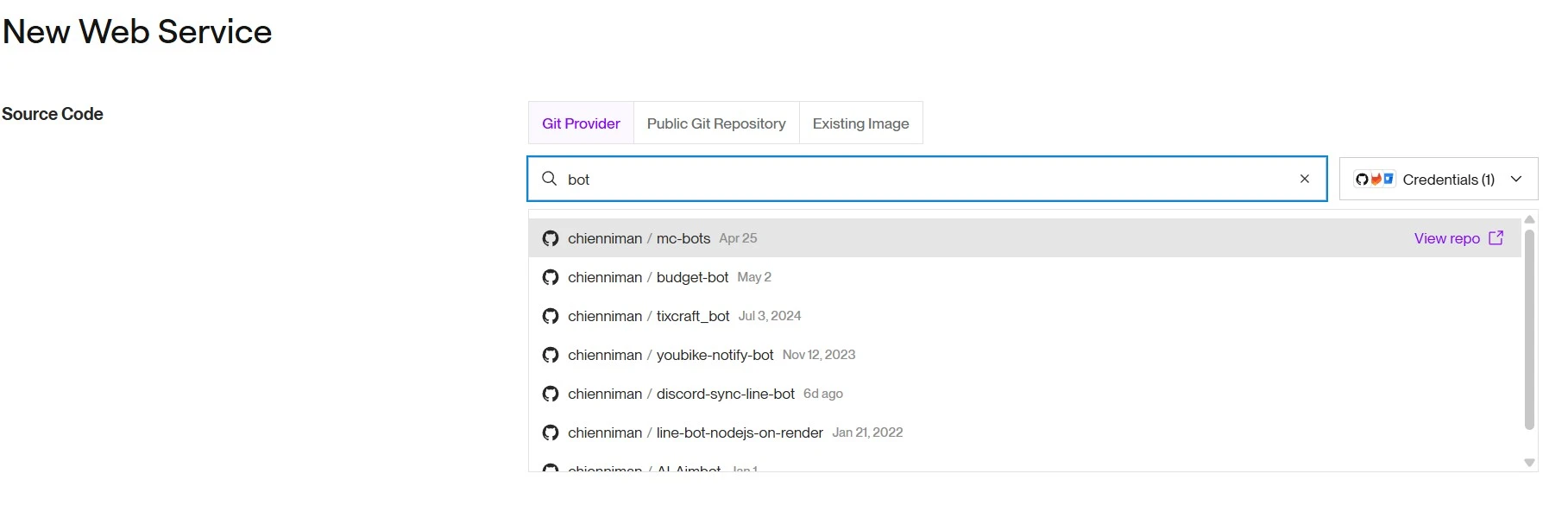Image resolution: width=1568 pixels, height=524 pixels.
Task: Clear the repository search text
Action: pos(1304,179)
